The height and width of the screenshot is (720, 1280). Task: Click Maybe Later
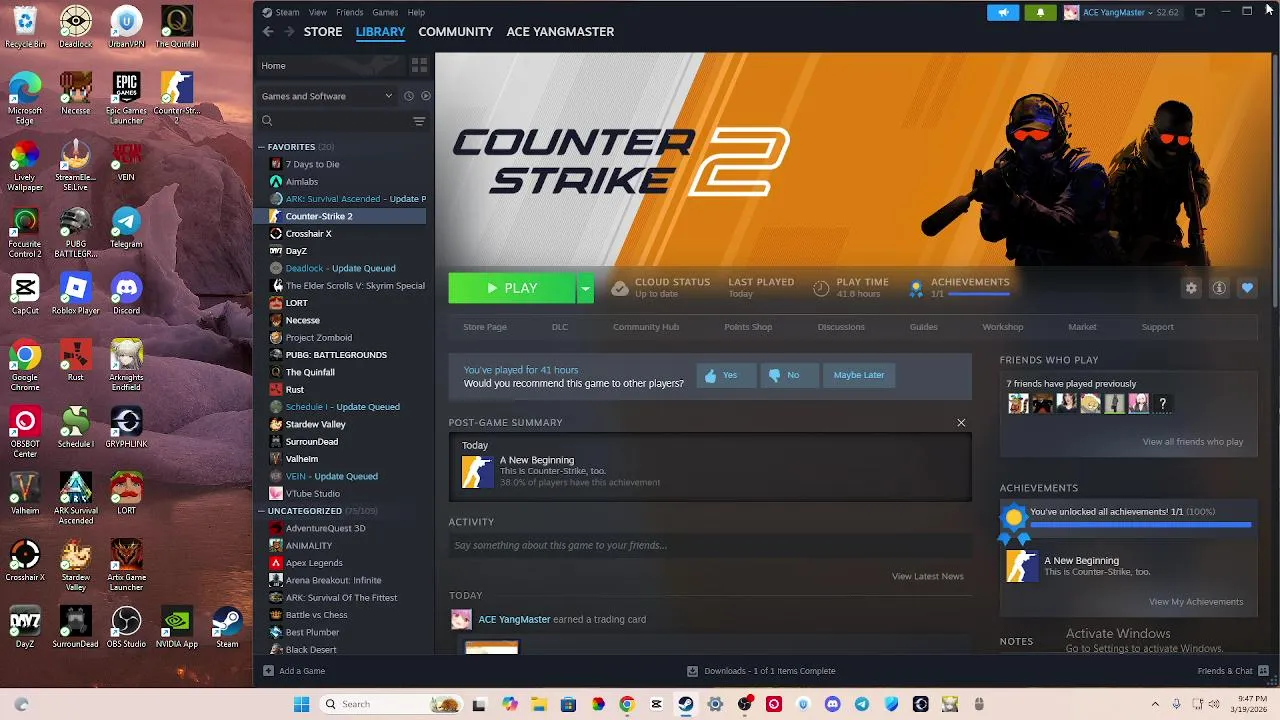point(859,375)
